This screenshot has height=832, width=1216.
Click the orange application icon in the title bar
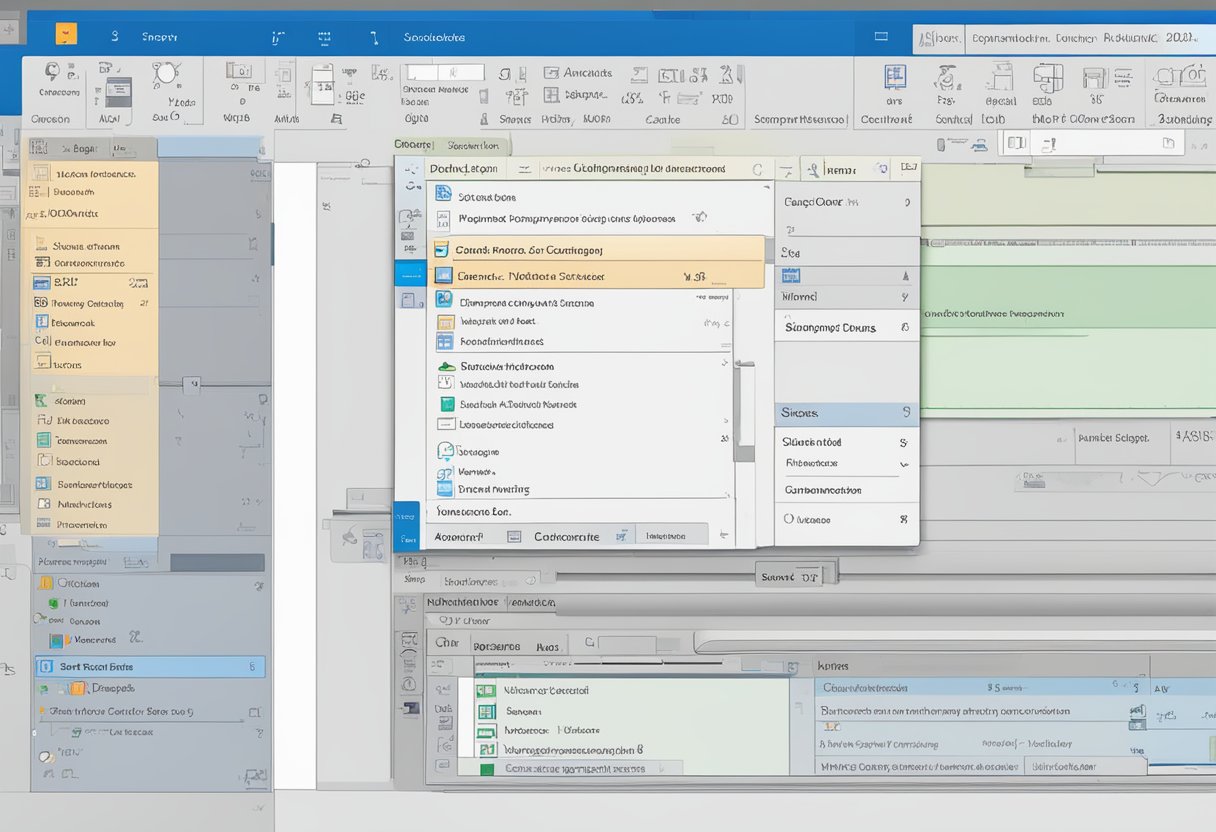pyautogui.click(x=64, y=33)
